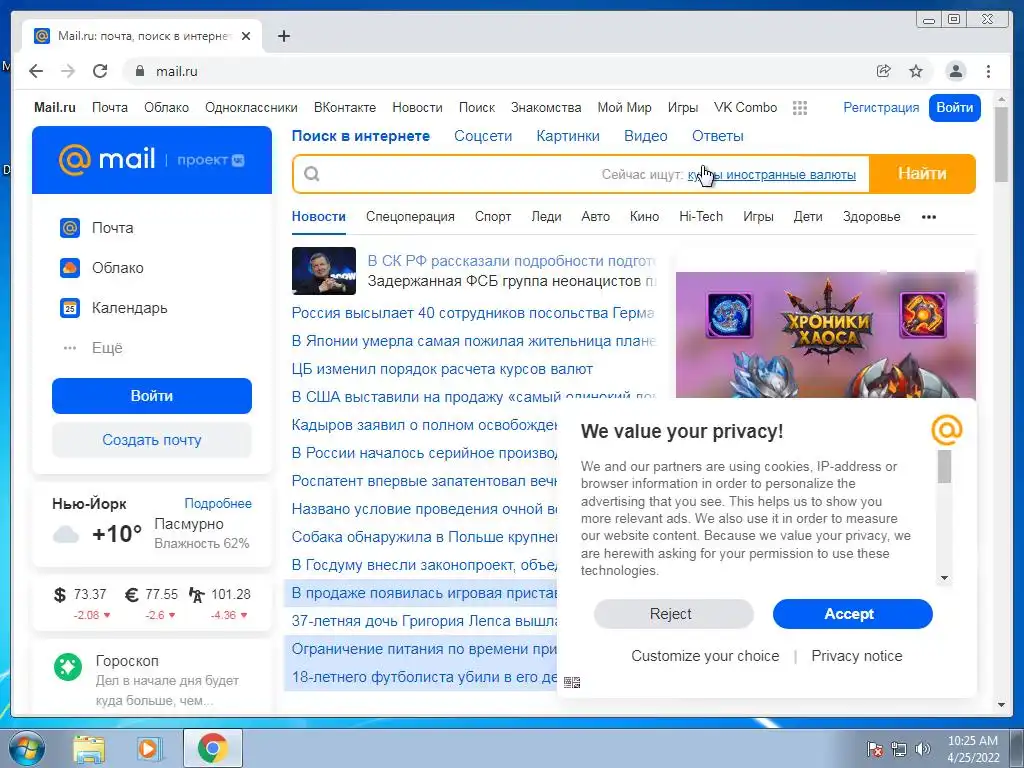Click the page scrollbar down arrow

(x=1002, y=705)
